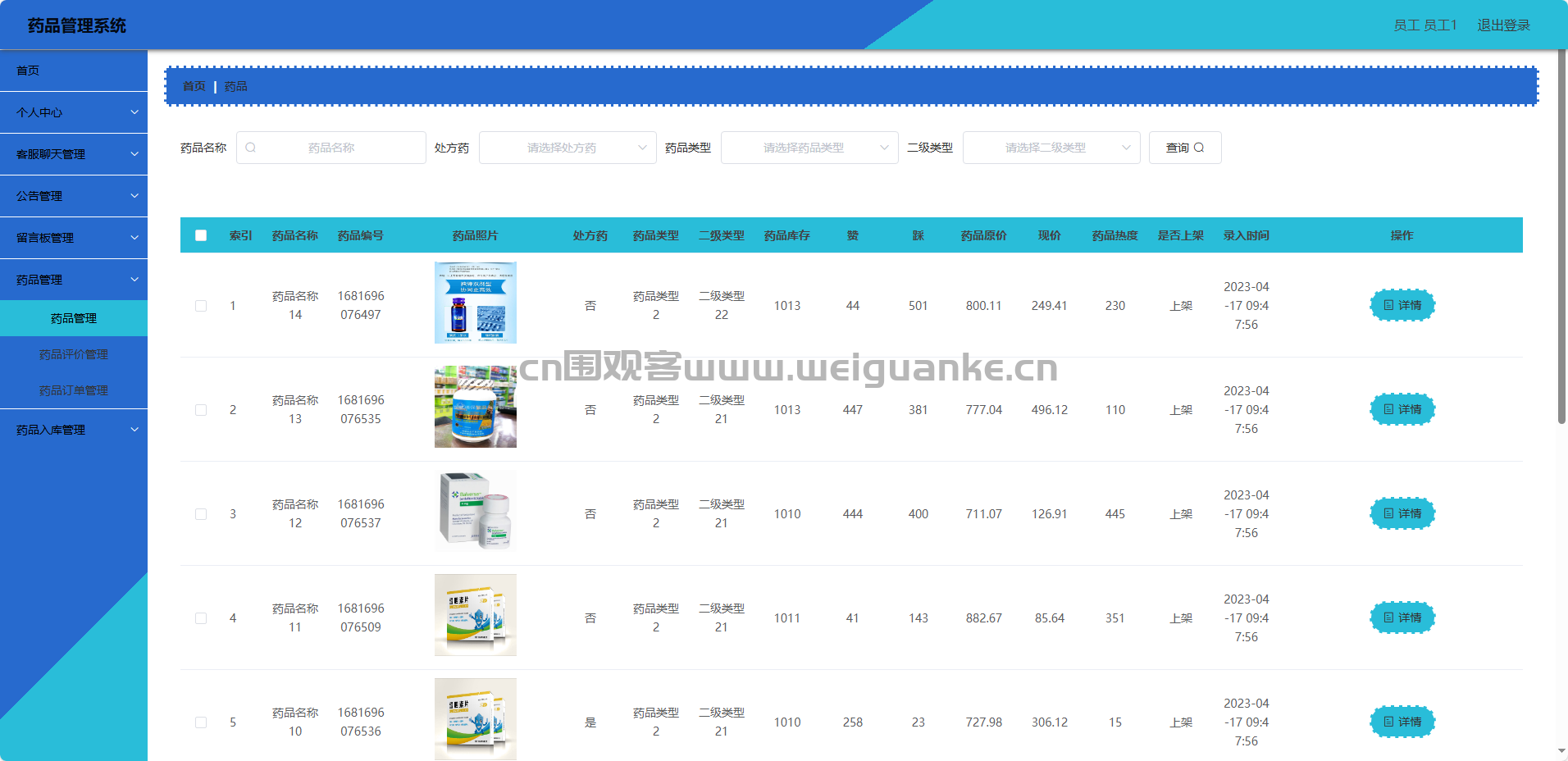Click the document icon in row 5 详情 button
The width and height of the screenshot is (1568, 761).
[1388, 722]
